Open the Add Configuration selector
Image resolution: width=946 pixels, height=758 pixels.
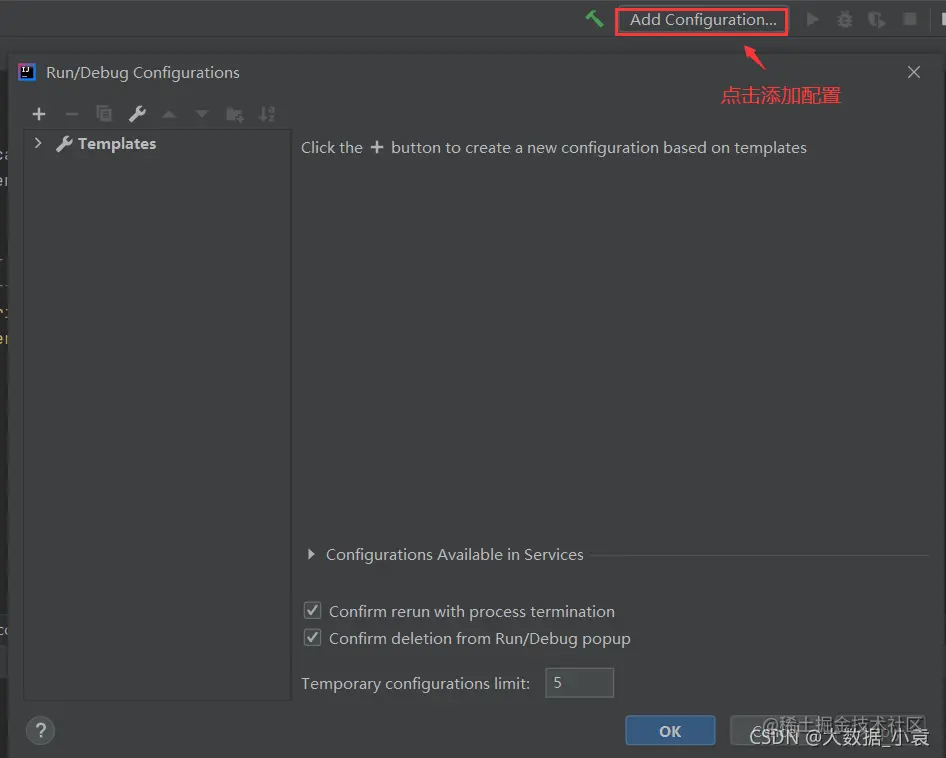pos(702,21)
